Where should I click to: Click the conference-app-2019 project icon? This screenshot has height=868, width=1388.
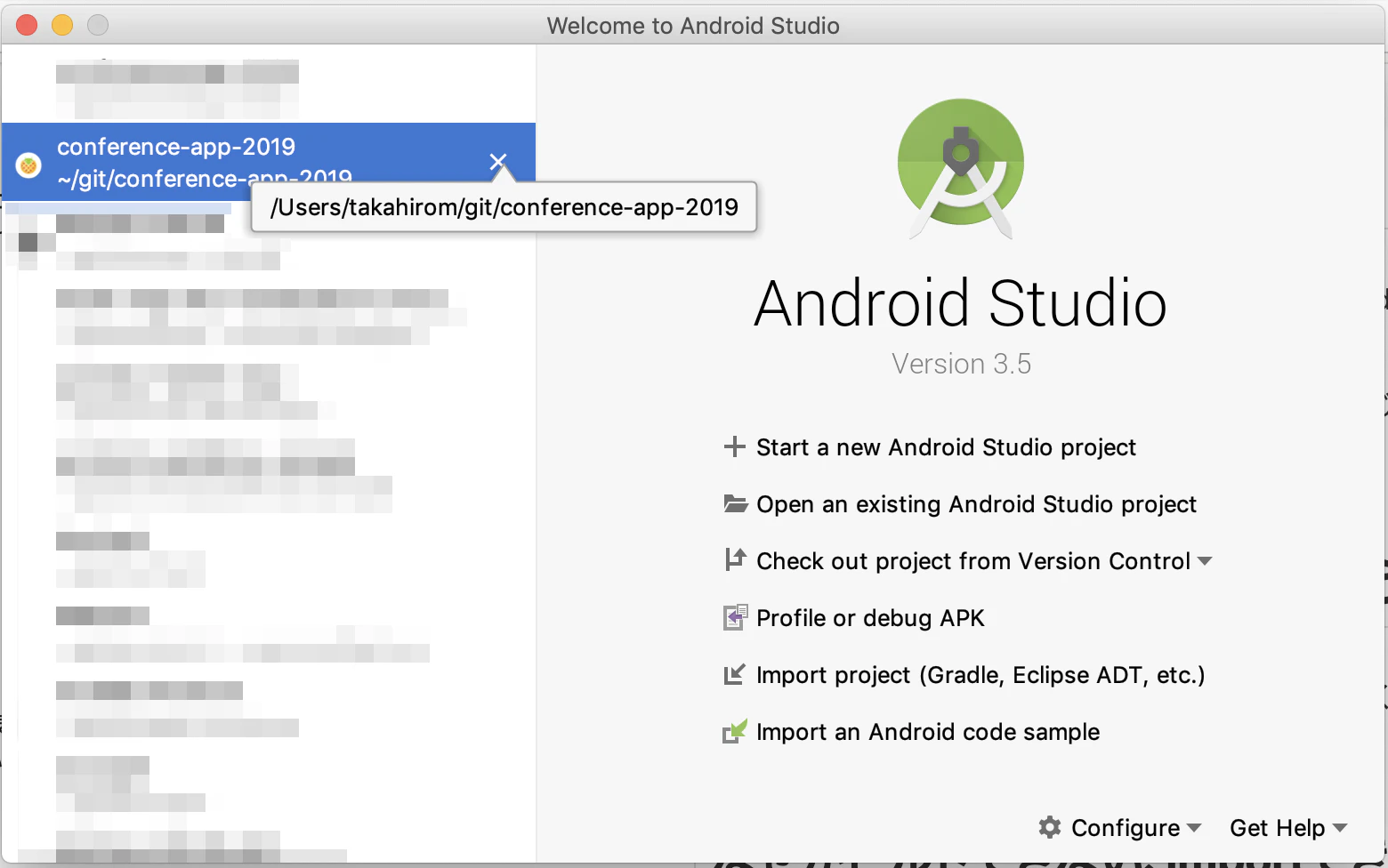(28, 165)
